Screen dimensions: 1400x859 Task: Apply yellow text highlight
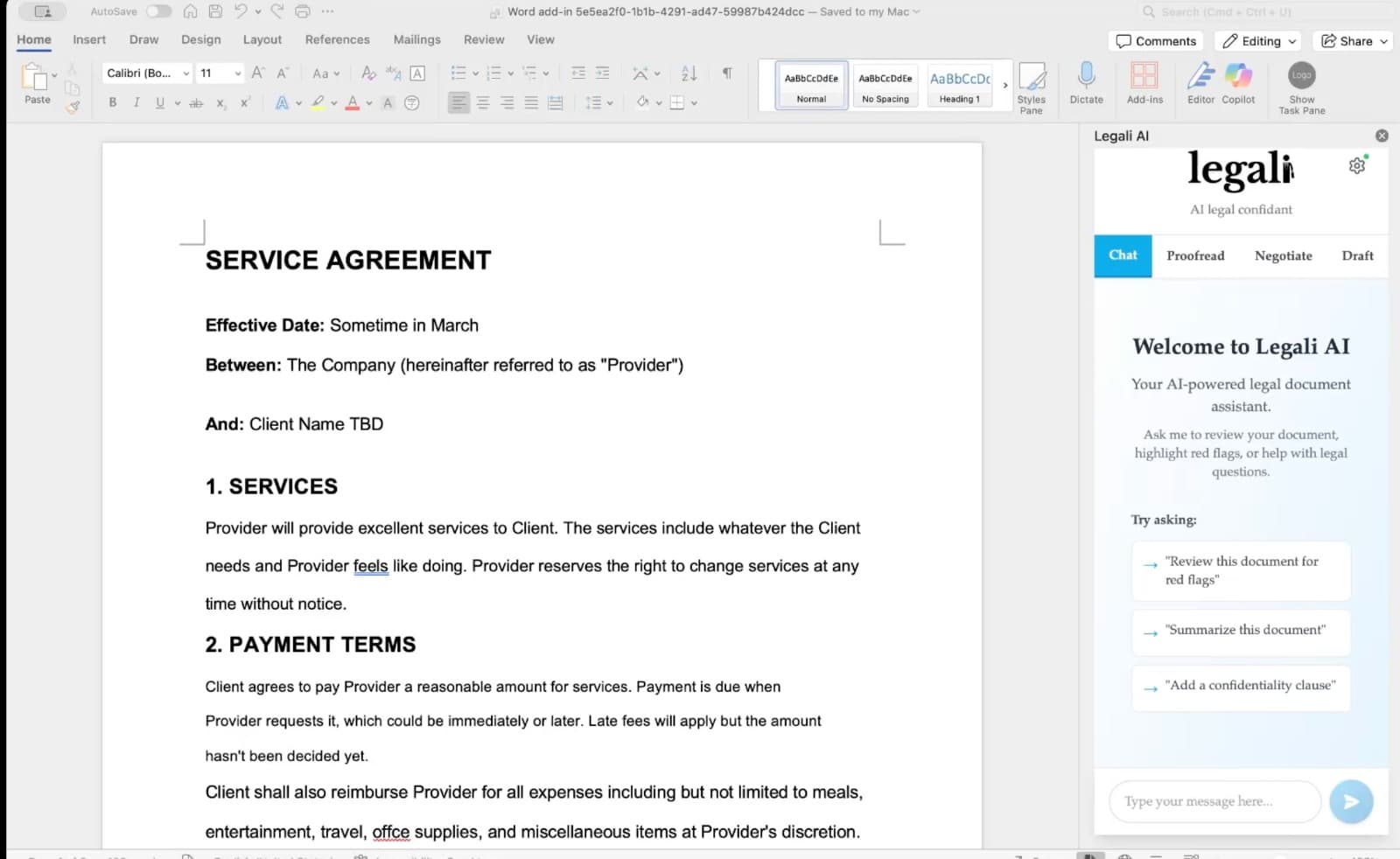(x=317, y=102)
